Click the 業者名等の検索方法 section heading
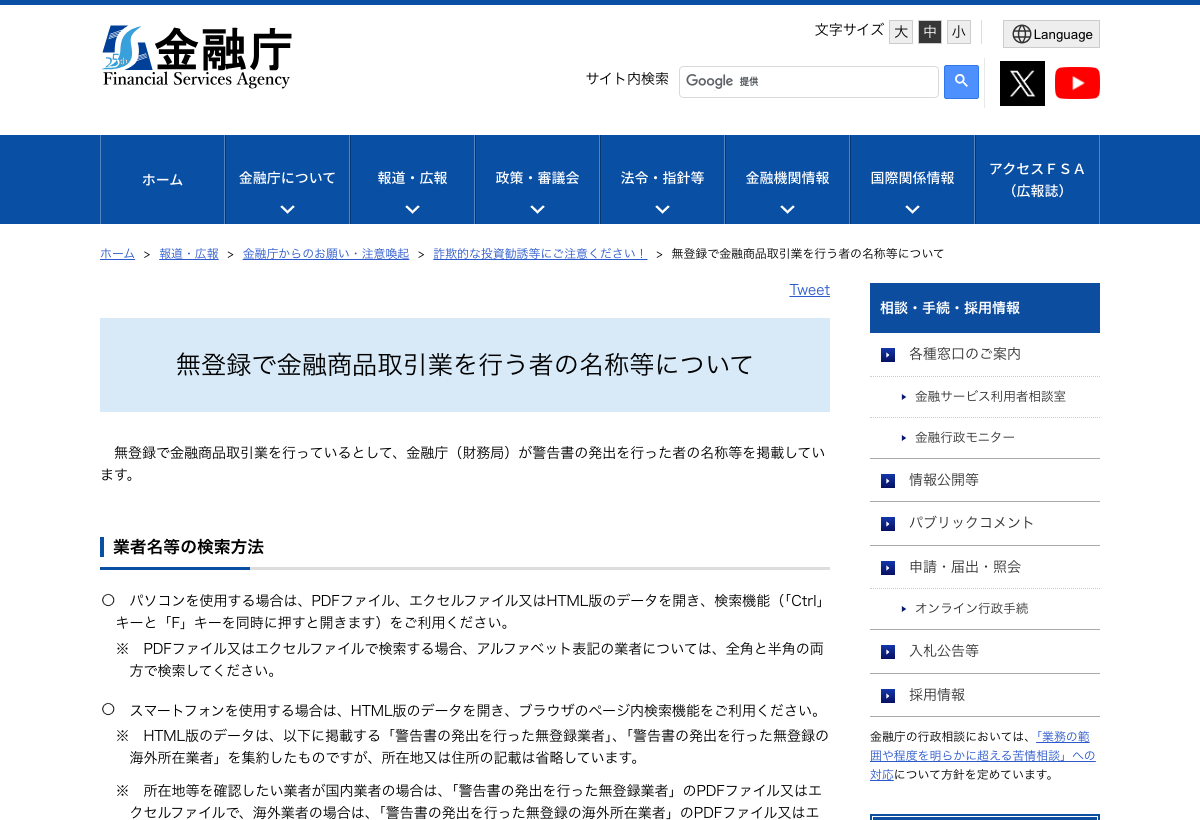1200x820 pixels. pos(189,547)
